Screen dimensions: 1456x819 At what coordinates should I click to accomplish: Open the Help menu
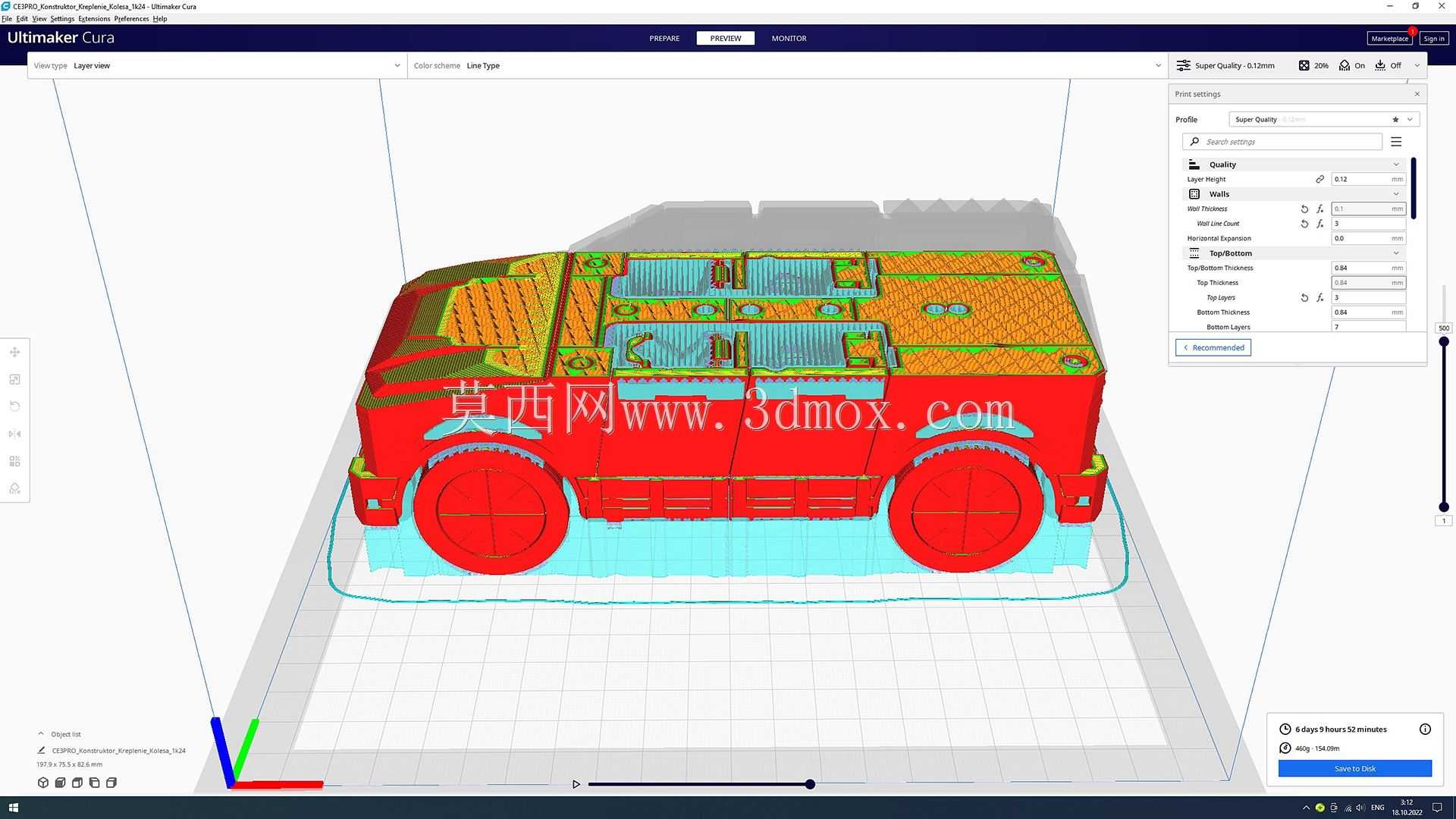(x=160, y=18)
